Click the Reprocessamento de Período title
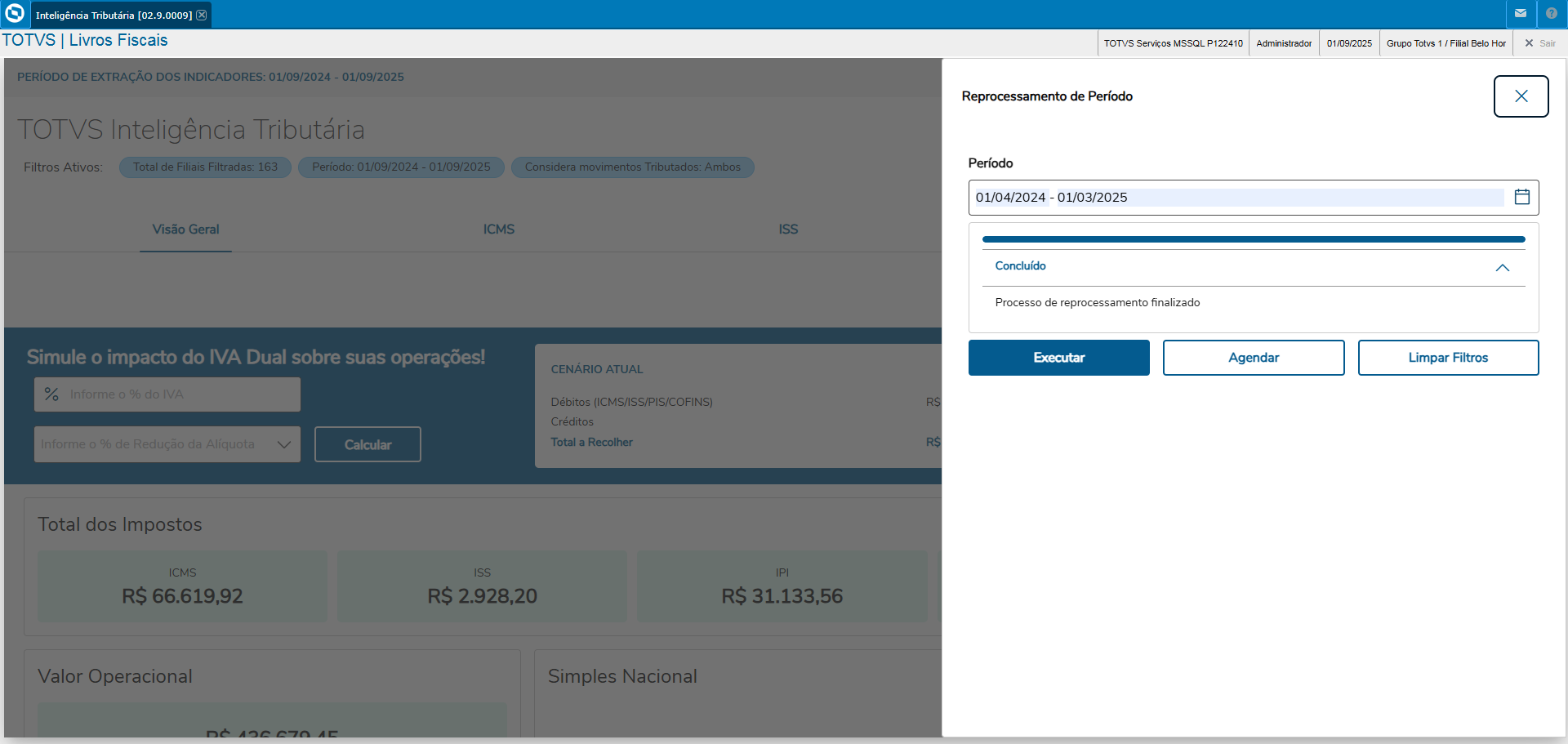This screenshot has width=1568, height=744. click(1047, 96)
